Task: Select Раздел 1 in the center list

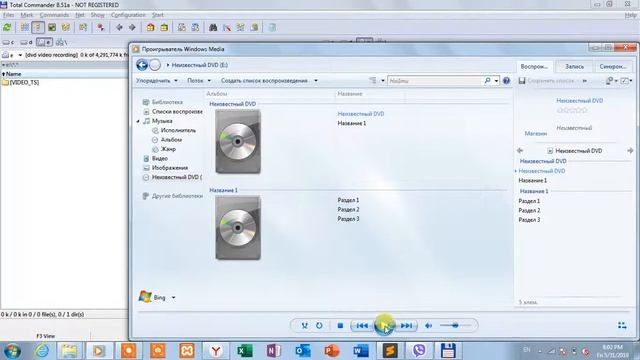Action: pos(348,200)
